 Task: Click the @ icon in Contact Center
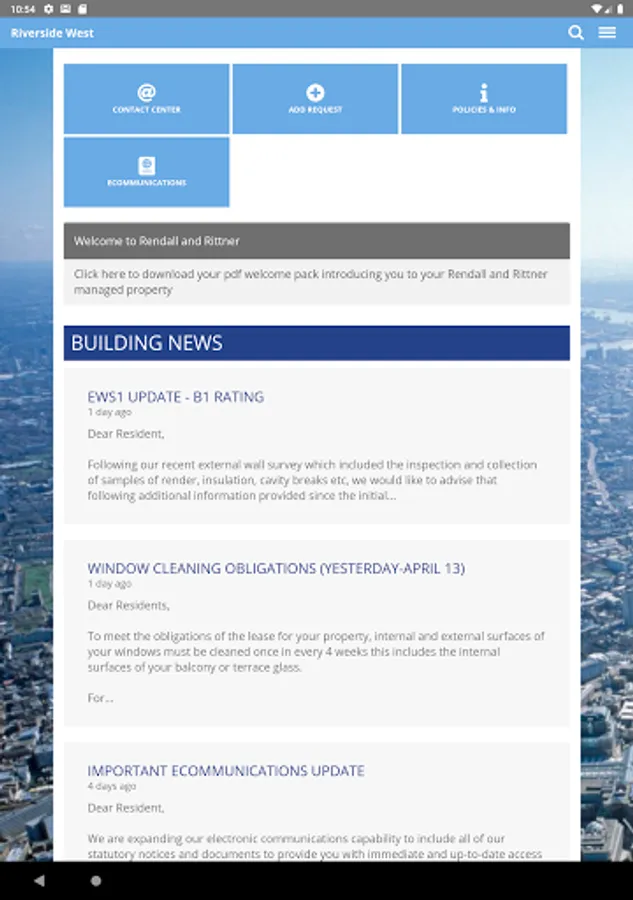(146, 92)
